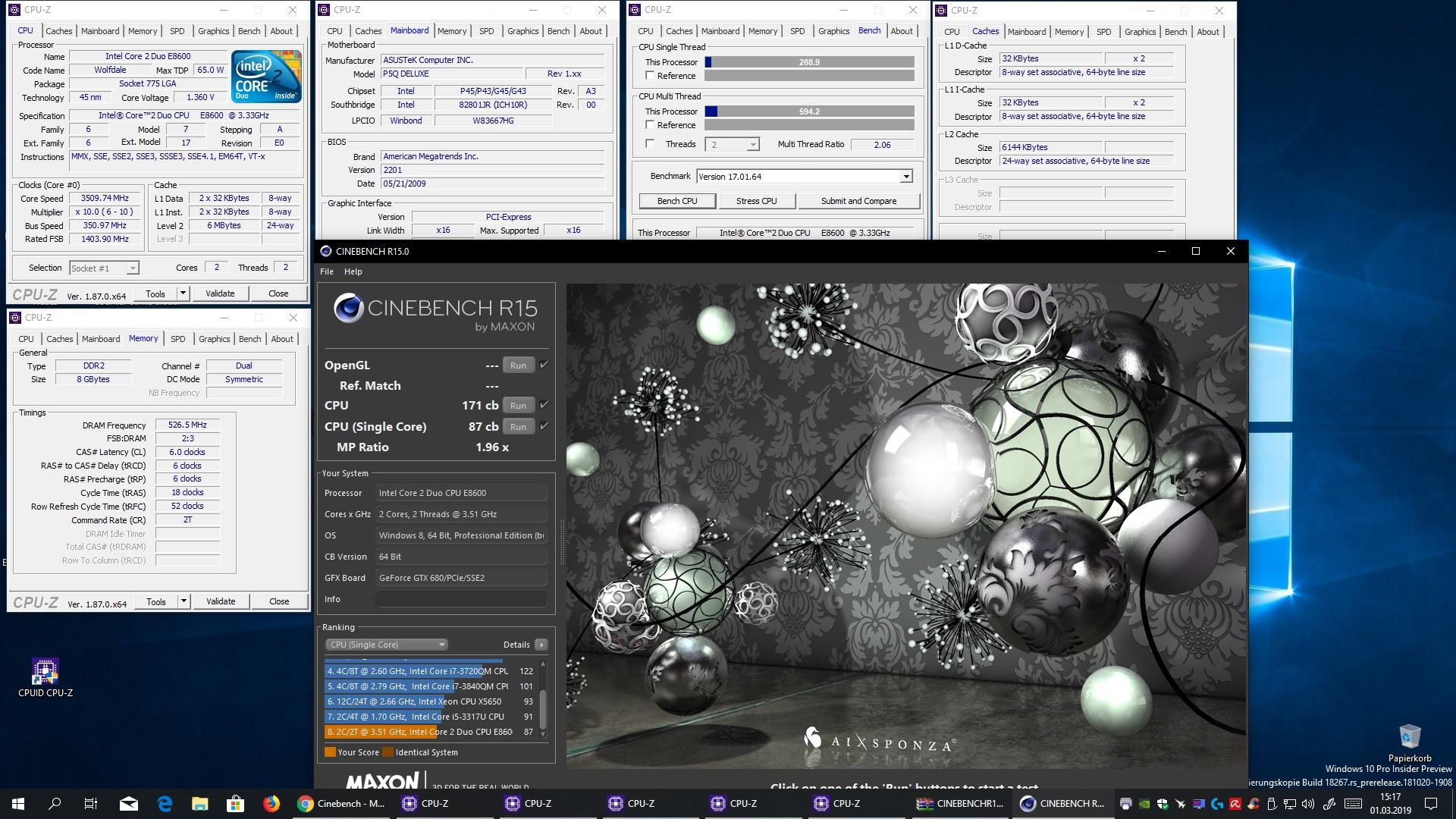Open the Microsoft Store taskbar icon
This screenshot has width=1456, height=819.
[235, 804]
